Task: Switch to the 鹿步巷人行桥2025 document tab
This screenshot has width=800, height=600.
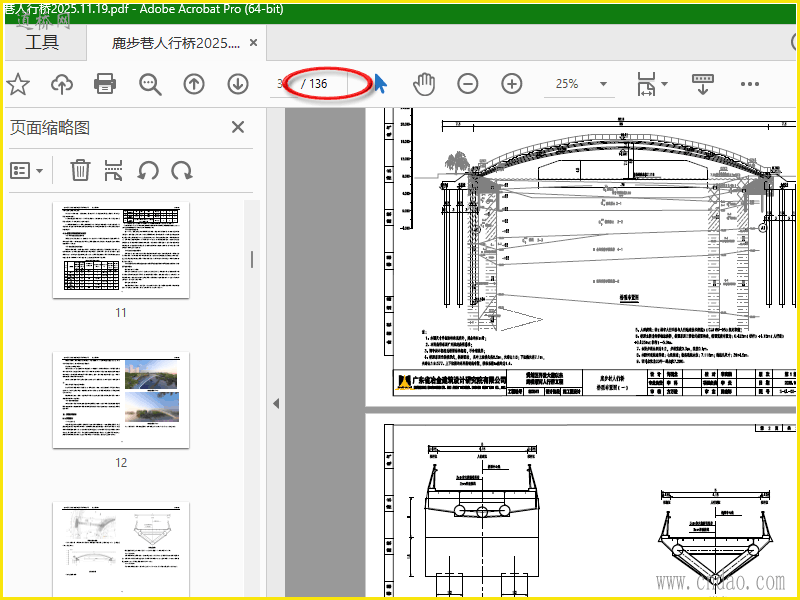Action: tap(176, 43)
